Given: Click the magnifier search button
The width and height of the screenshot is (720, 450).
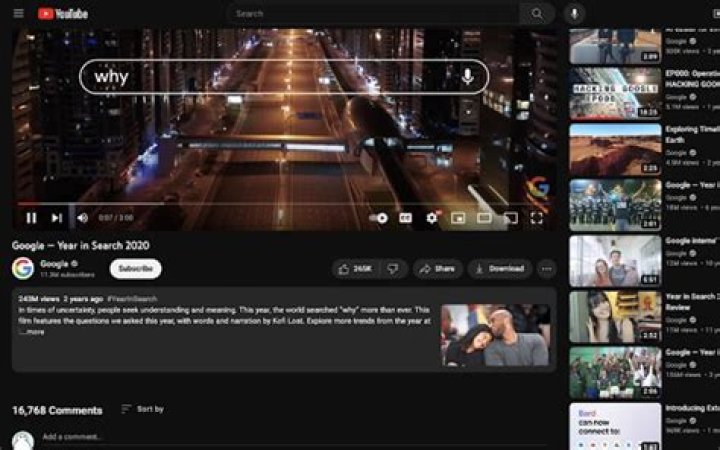Looking at the screenshot, I should point(537,14).
